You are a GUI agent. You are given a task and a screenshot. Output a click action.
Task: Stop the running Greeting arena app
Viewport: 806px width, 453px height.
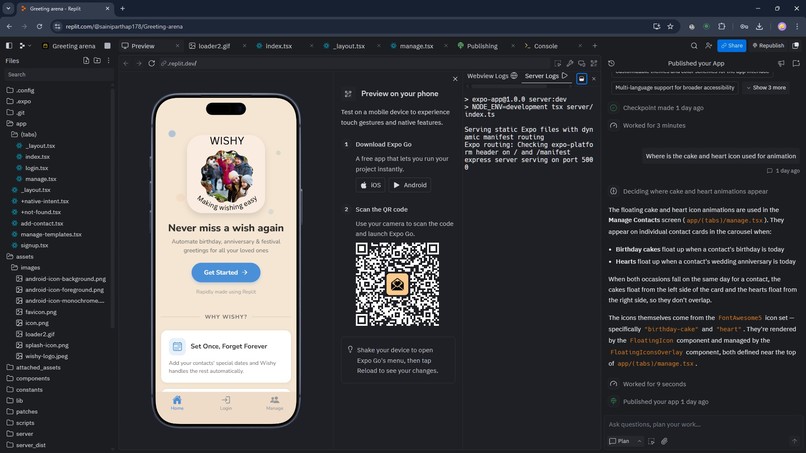tap(107, 46)
